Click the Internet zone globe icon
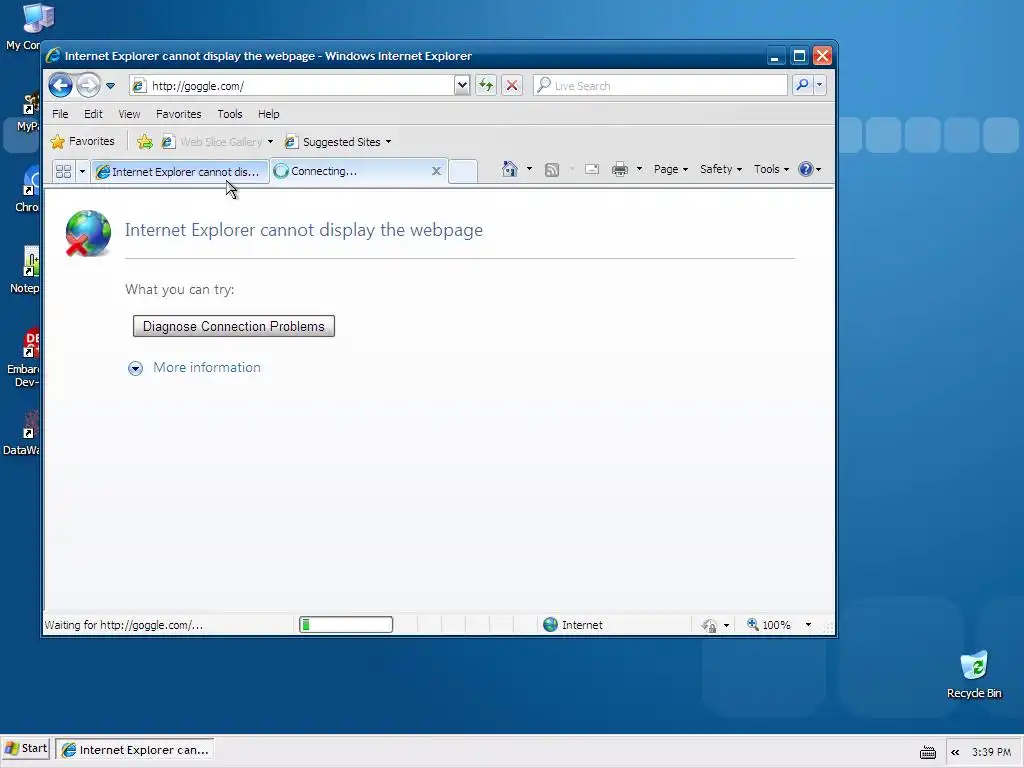1024x768 pixels. (551, 624)
